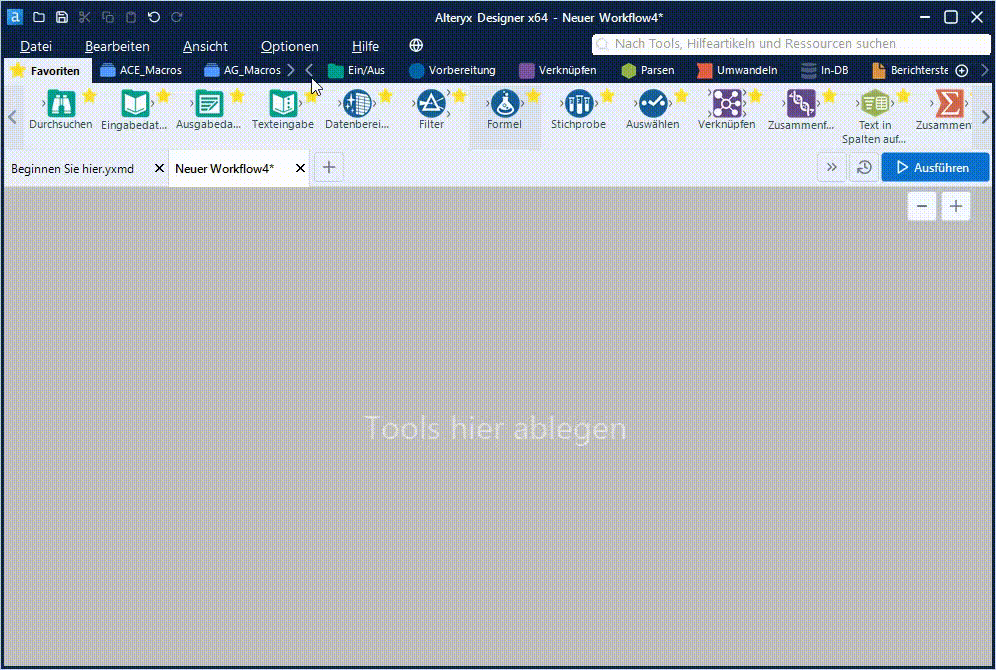Toggle favorite star on the Filter tool
The width and height of the screenshot is (996, 670).
pos(459,95)
